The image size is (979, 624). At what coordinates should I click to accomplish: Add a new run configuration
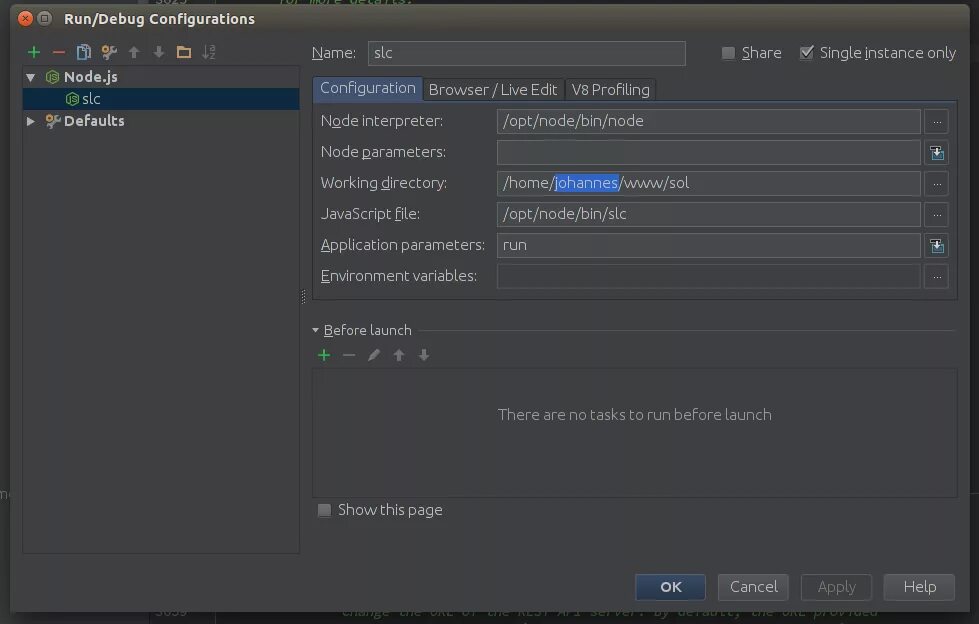[34, 52]
